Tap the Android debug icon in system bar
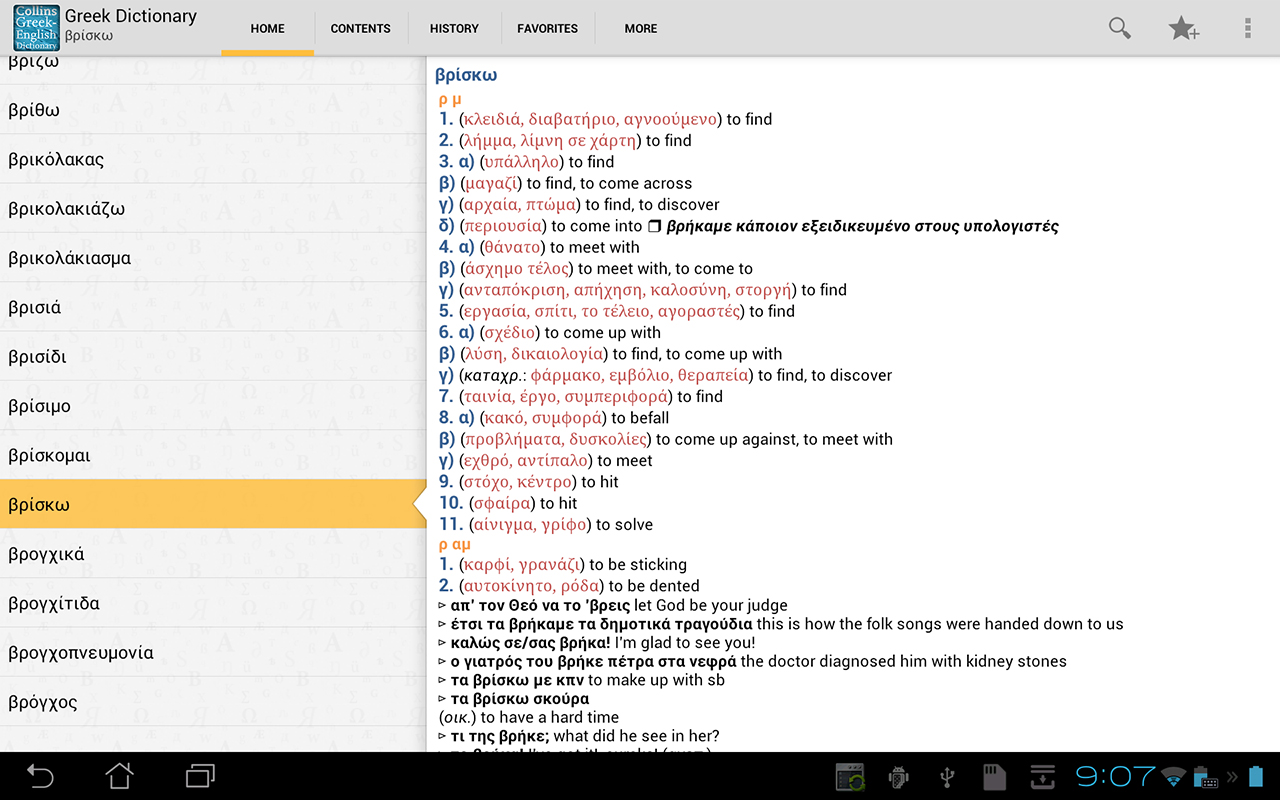Viewport: 1280px width, 800px height. [x=898, y=776]
